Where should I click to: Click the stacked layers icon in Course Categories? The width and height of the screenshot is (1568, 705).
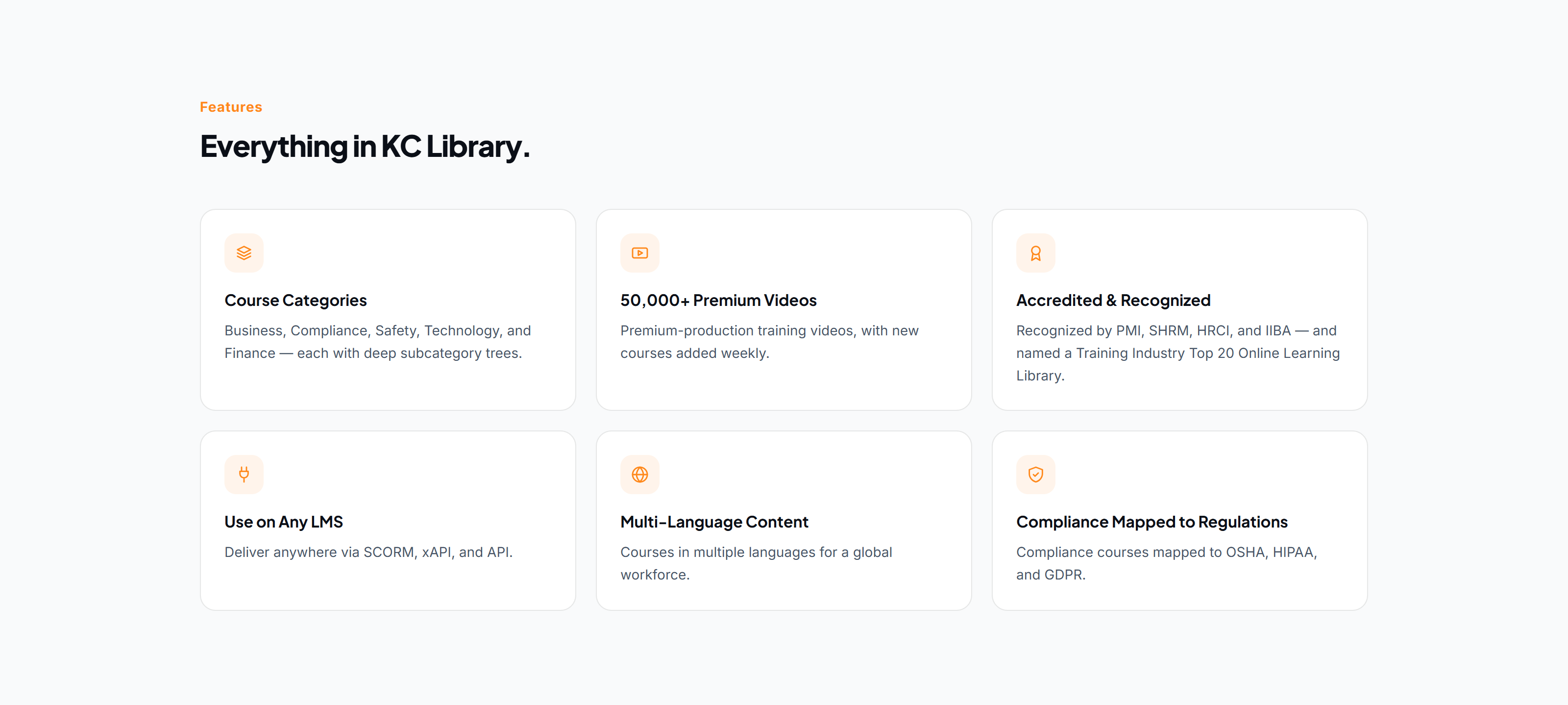tap(244, 252)
